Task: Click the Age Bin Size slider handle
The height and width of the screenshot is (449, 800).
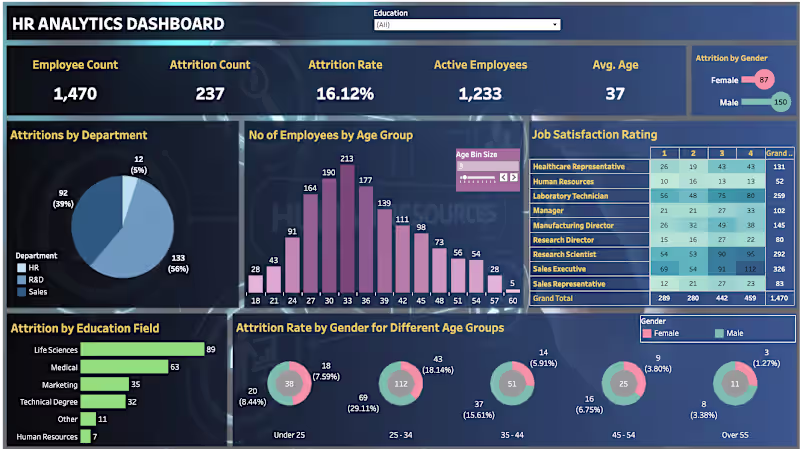Action: point(464,178)
